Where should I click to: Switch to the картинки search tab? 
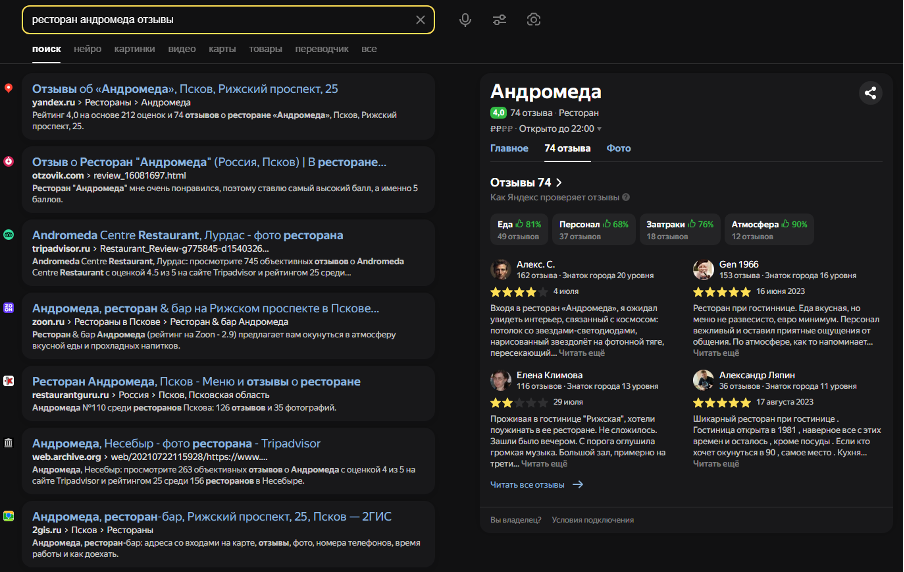pyautogui.click(x=134, y=49)
